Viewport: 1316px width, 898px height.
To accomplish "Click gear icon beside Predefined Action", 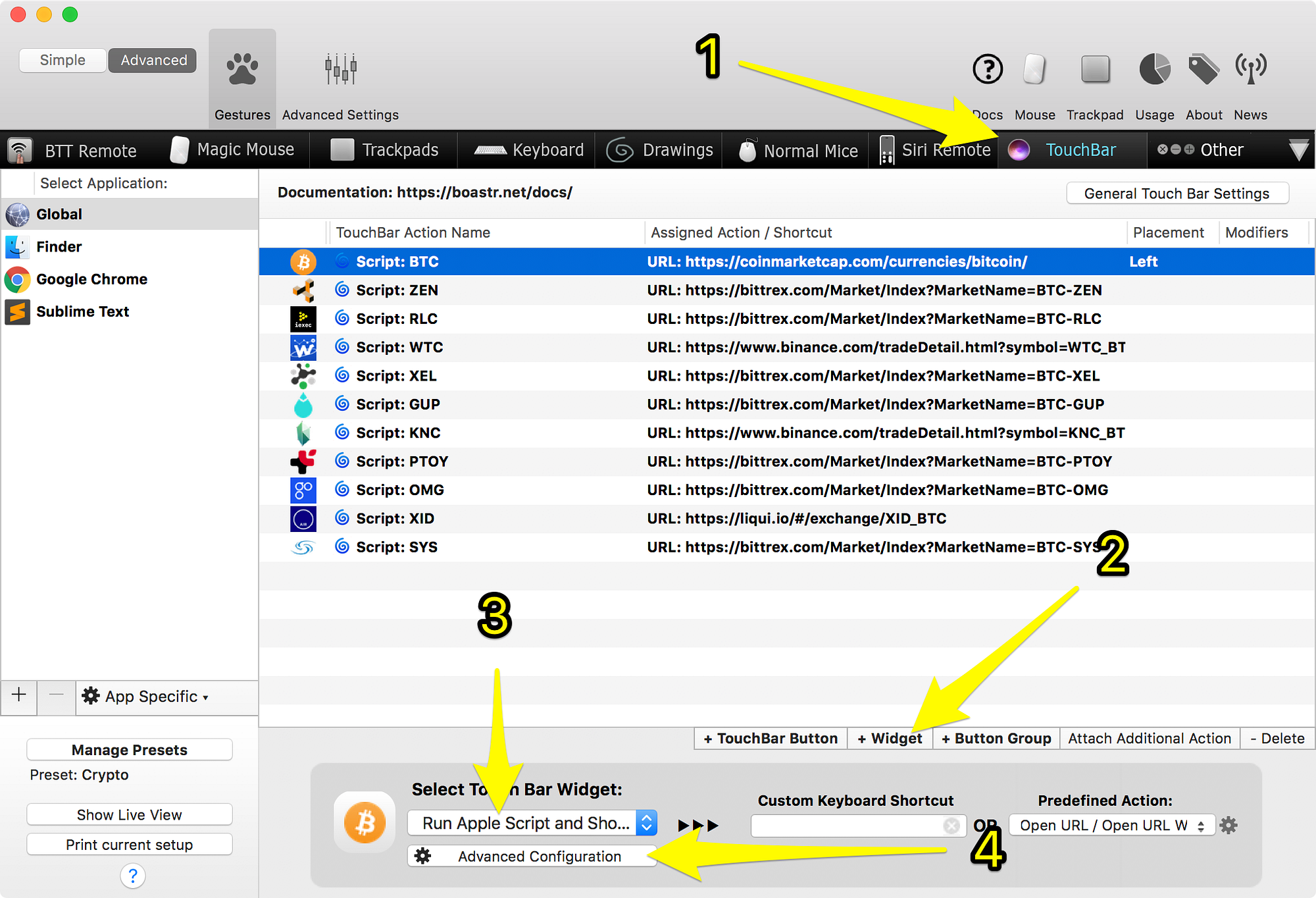I will 1228,825.
